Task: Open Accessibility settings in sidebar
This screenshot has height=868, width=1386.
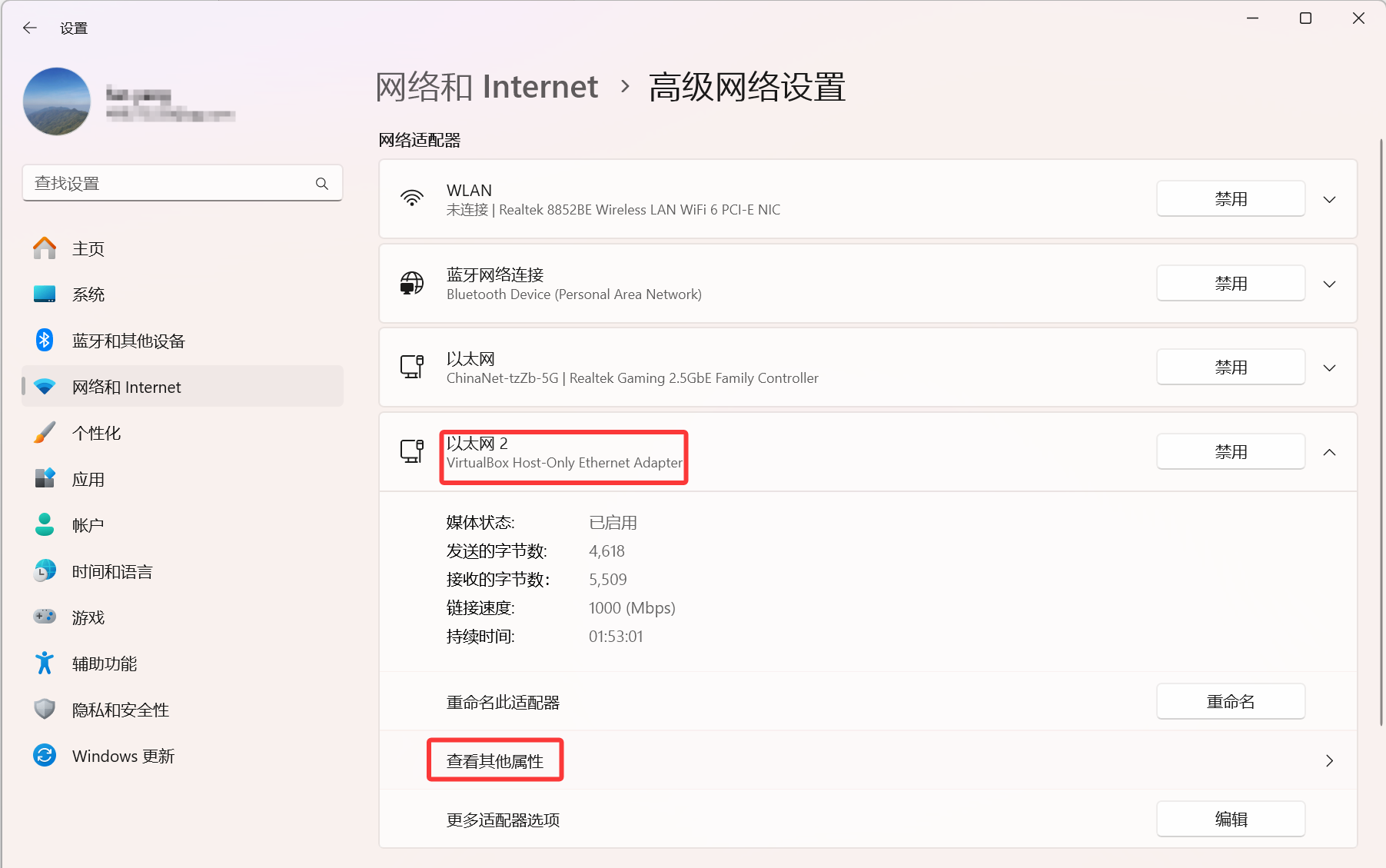Action: point(104,663)
